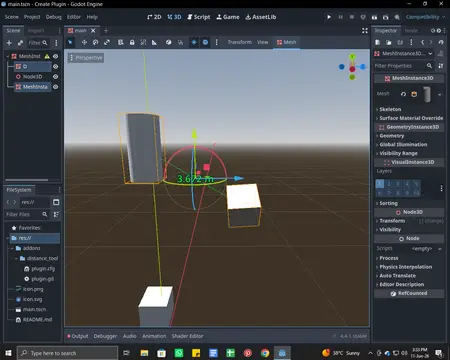Stop the running project

point(352,17)
